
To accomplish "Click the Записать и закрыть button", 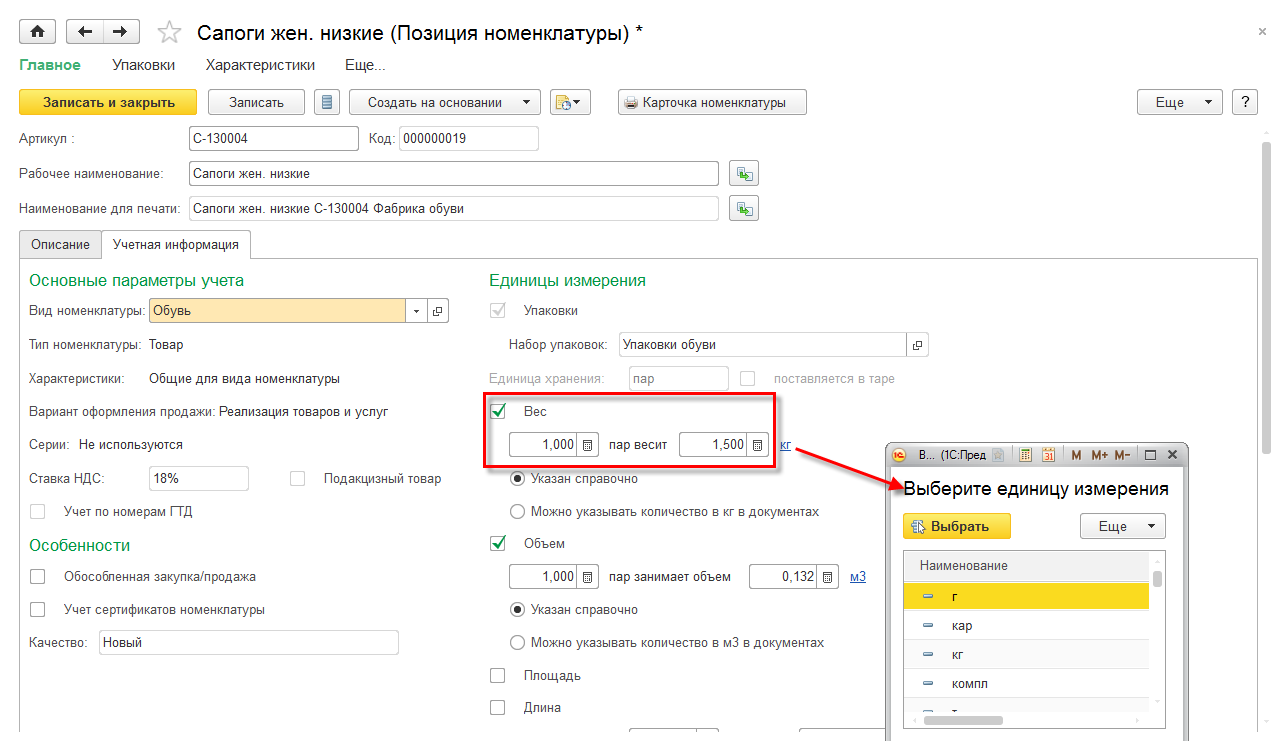I will click(109, 102).
